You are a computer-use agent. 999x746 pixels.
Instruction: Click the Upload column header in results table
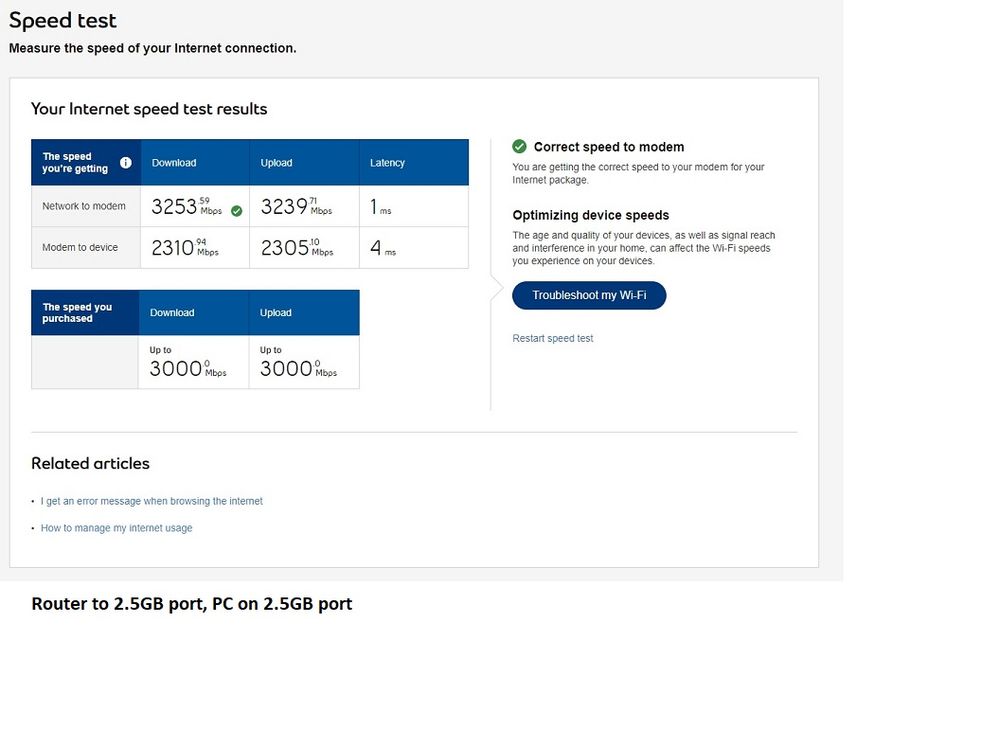coord(276,162)
